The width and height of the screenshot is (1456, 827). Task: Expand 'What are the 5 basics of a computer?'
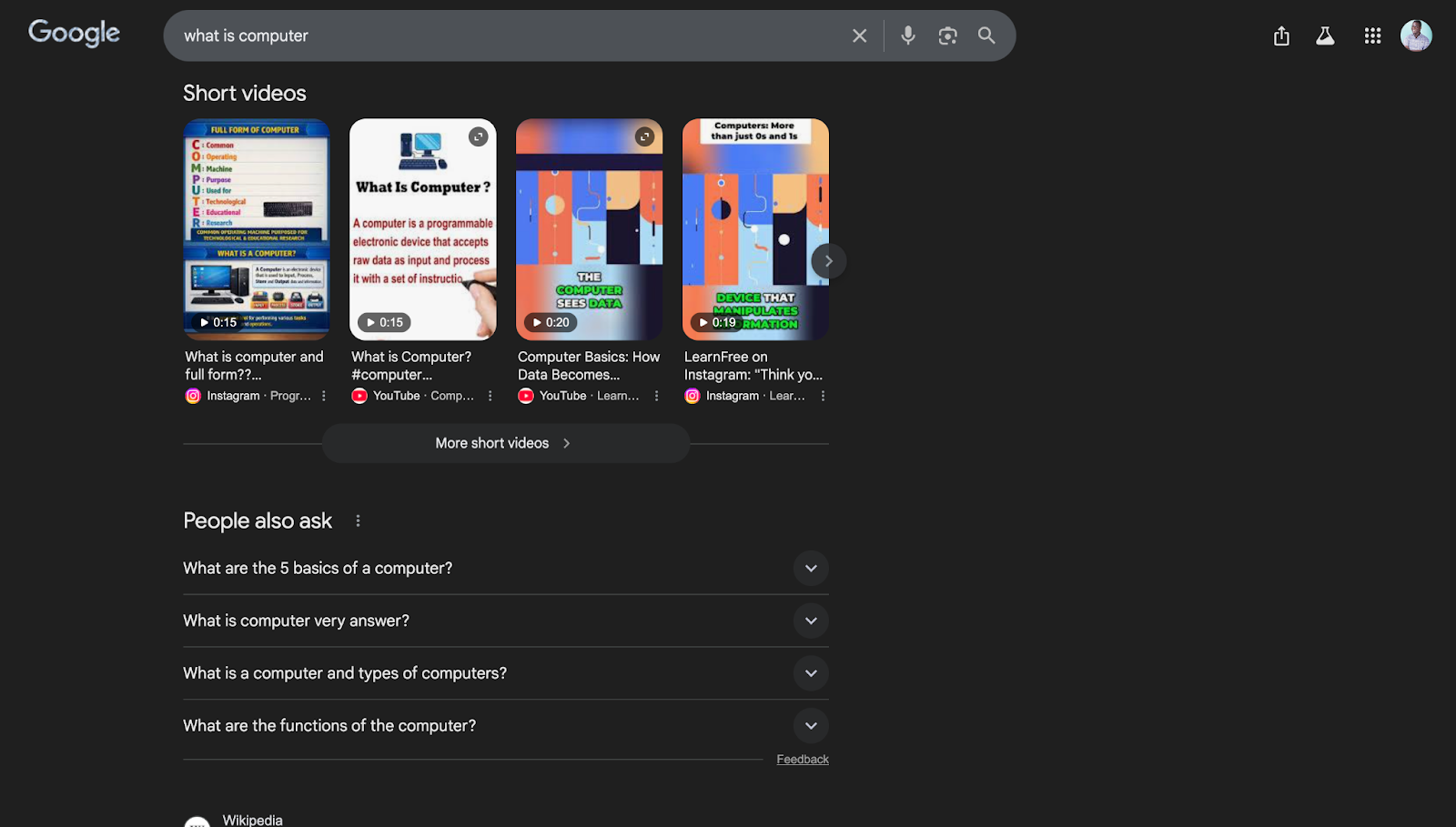810,568
